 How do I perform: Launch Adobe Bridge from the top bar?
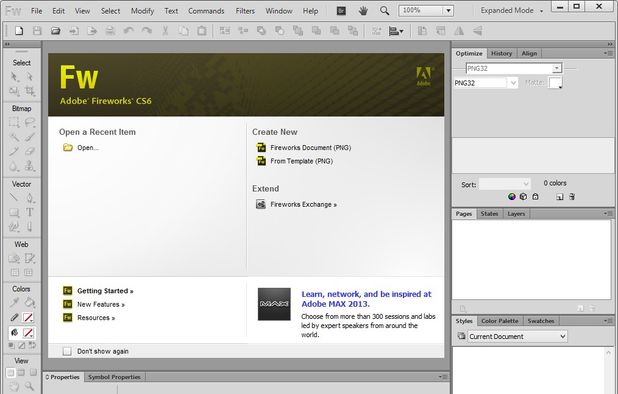tap(341, 11)
